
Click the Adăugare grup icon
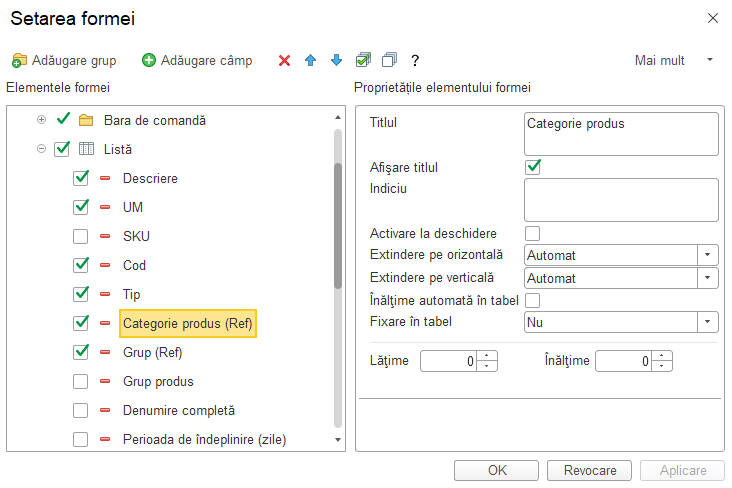pos(19,60)
